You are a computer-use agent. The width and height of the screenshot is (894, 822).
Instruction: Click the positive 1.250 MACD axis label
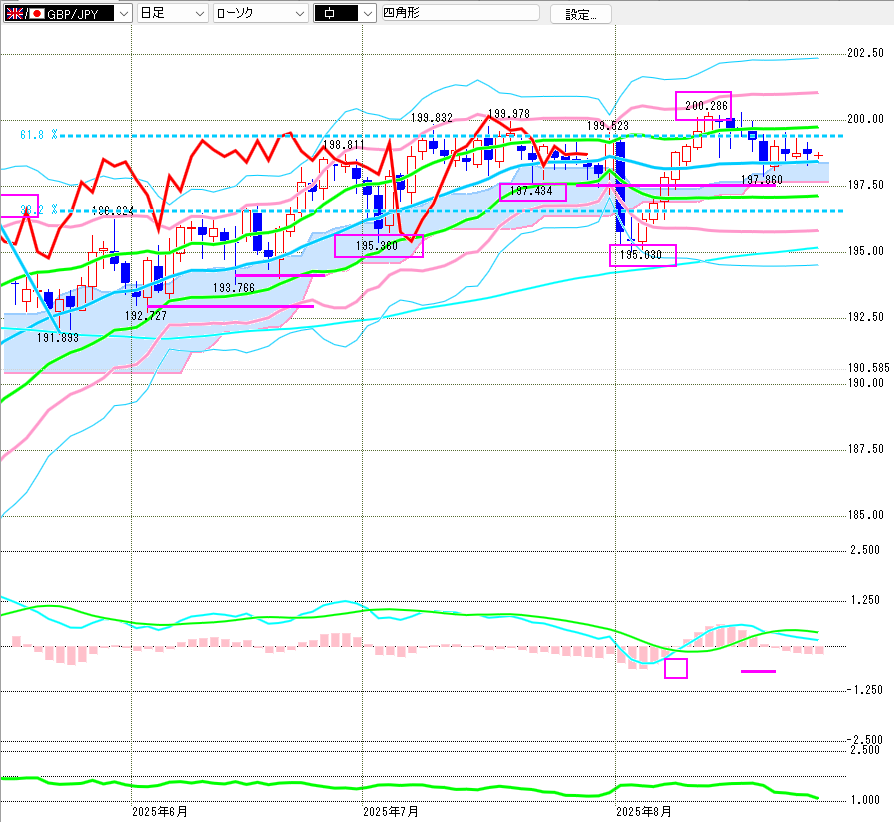point(865,600)
